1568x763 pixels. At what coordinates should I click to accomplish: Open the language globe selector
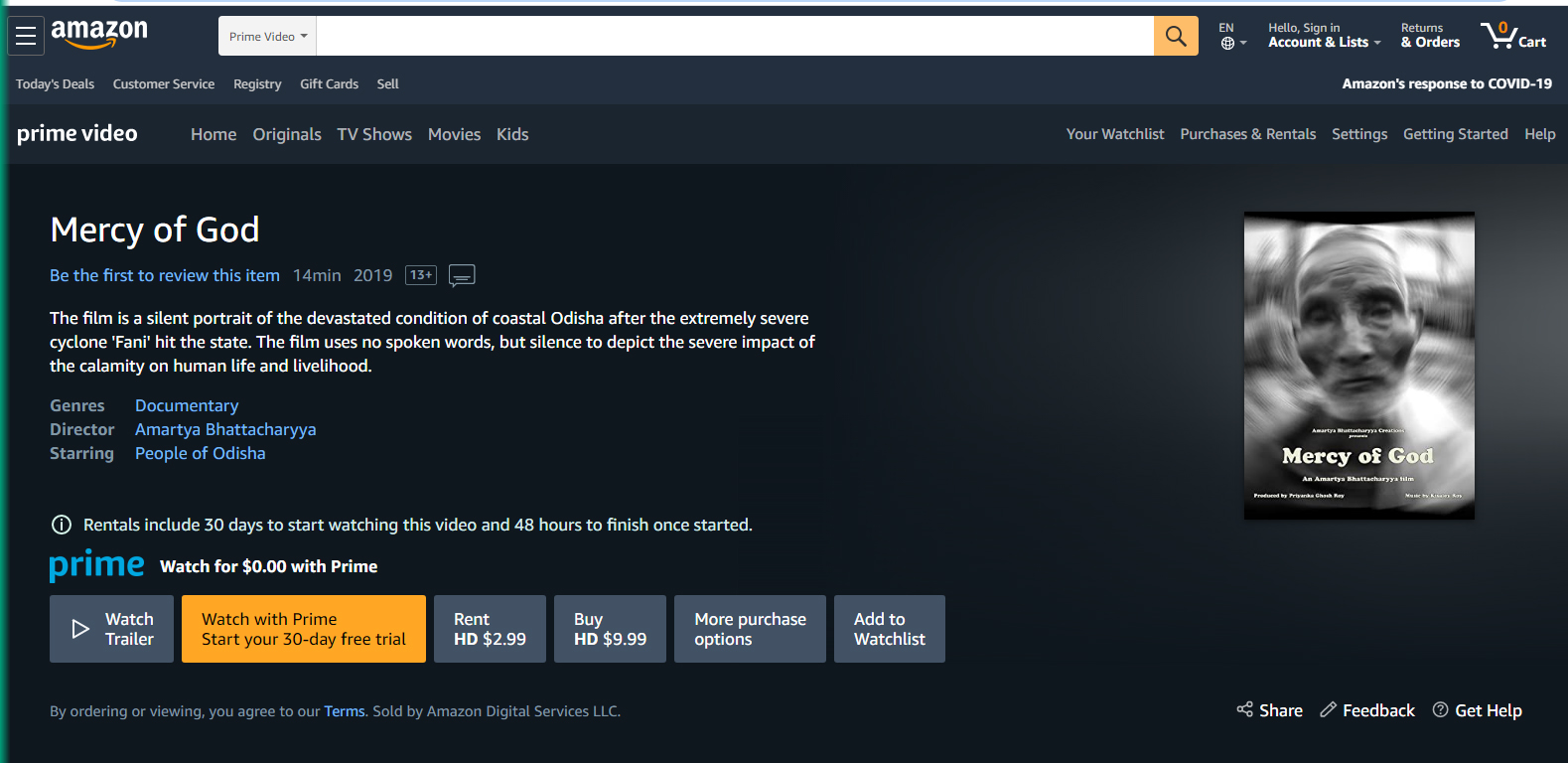click(x=1231, y=36)
